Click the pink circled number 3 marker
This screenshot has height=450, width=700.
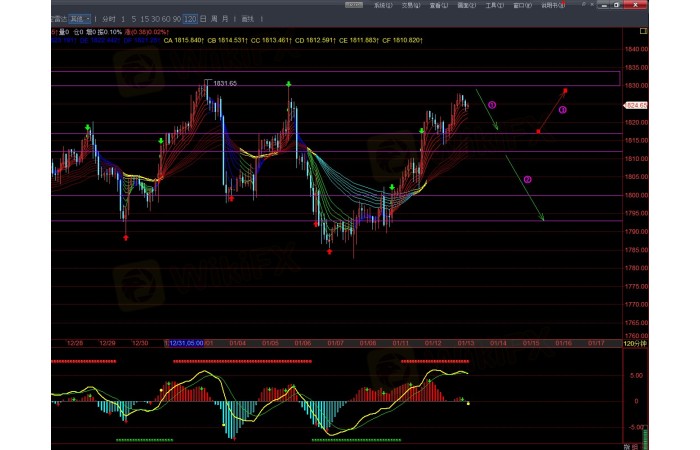562,109
